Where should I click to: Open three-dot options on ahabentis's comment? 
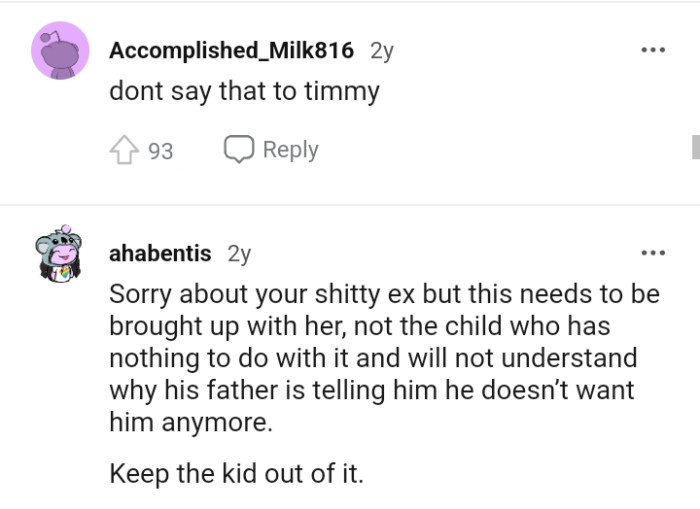point(653,253)
